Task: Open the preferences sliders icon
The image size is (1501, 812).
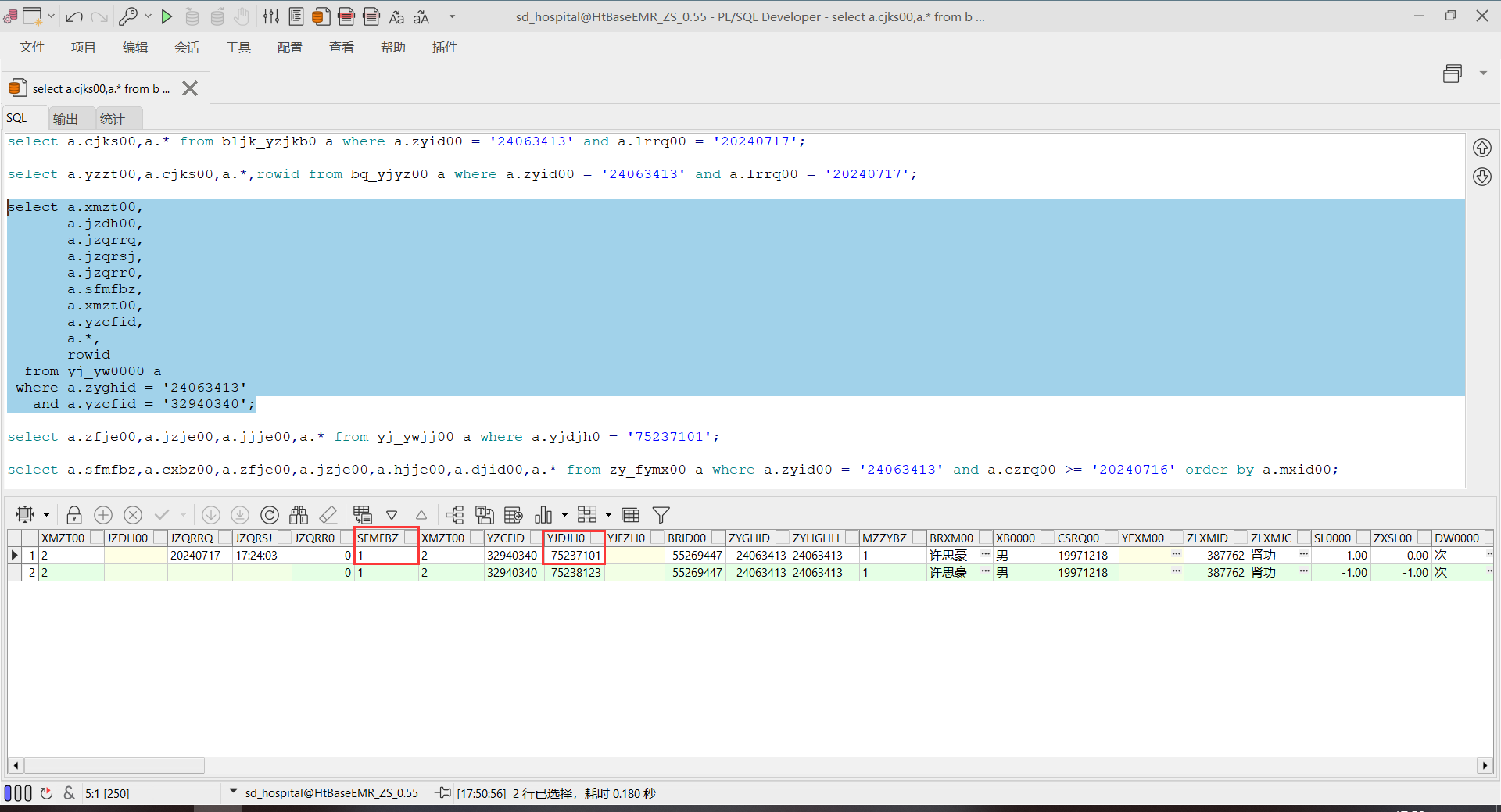Action: (271, 16)
